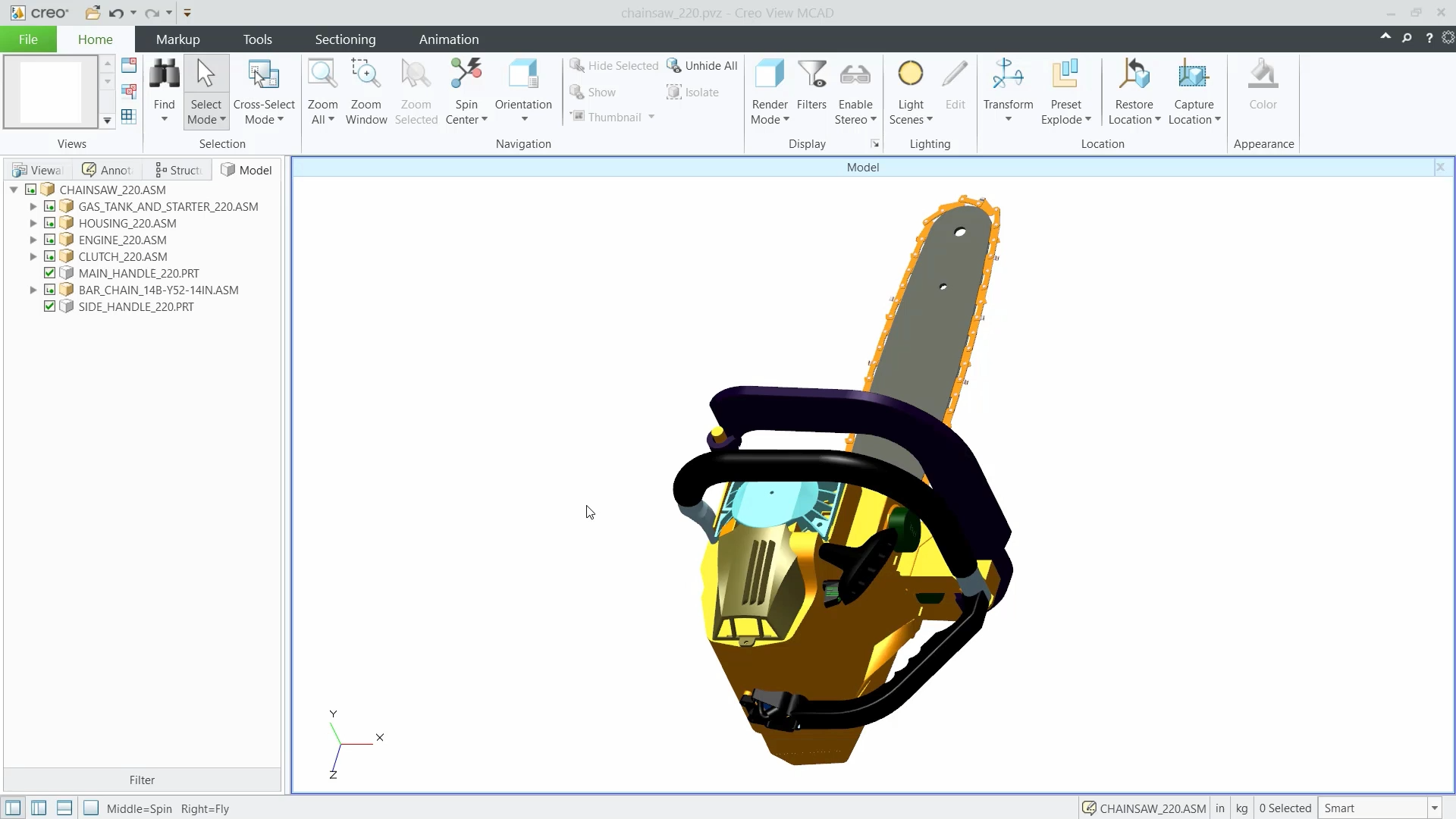Screen dimensions: 1456x819
Task: Open file using folder icon in title bar
Action: [93, 13]
